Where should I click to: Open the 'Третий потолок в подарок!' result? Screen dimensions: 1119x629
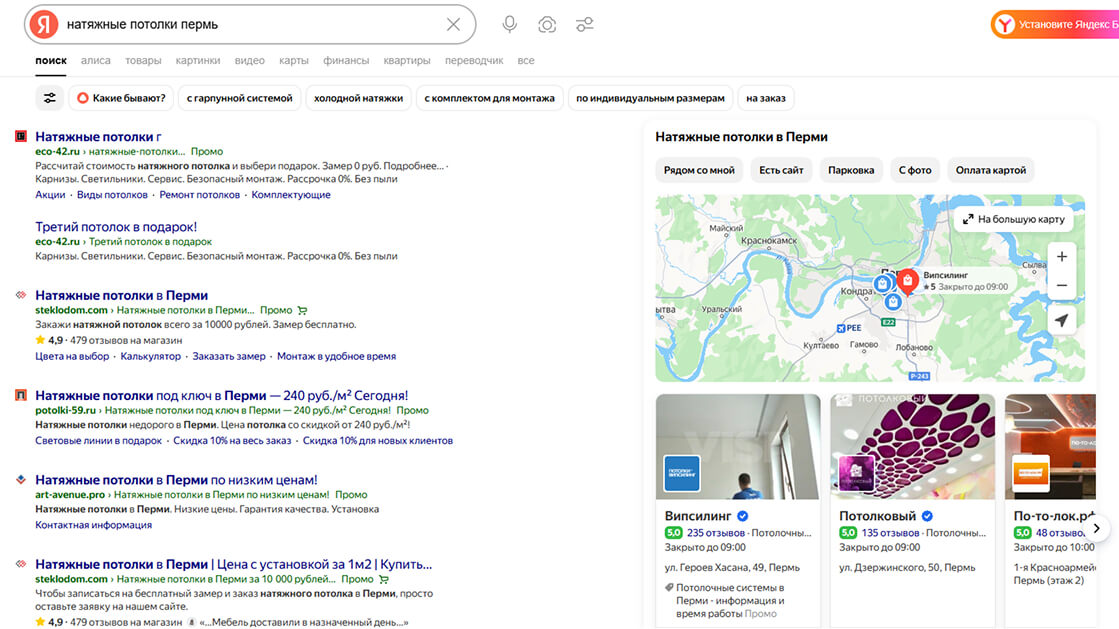pyautogui.click(x=116, y=226)
